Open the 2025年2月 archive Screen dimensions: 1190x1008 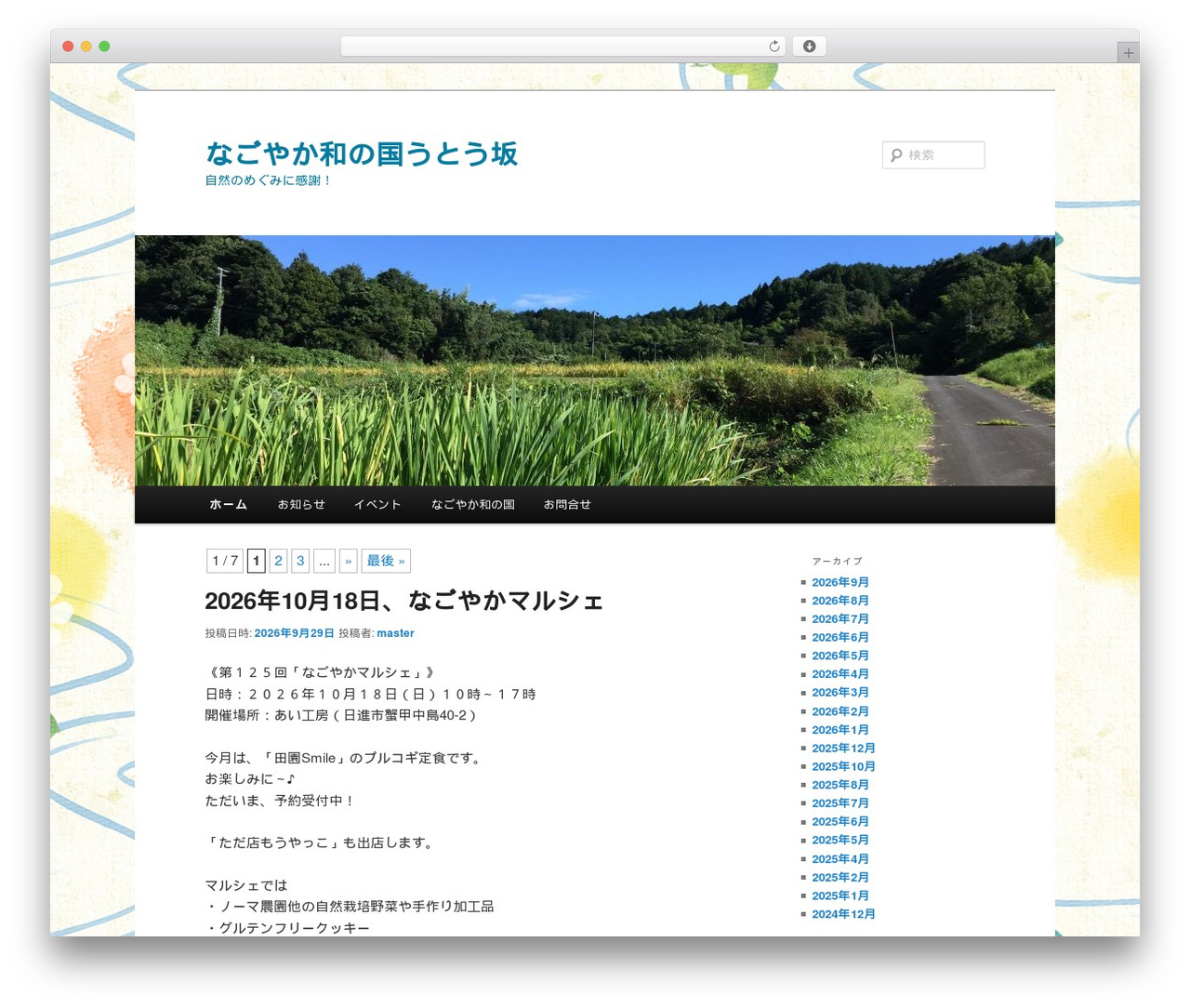(x=840, y=878)
